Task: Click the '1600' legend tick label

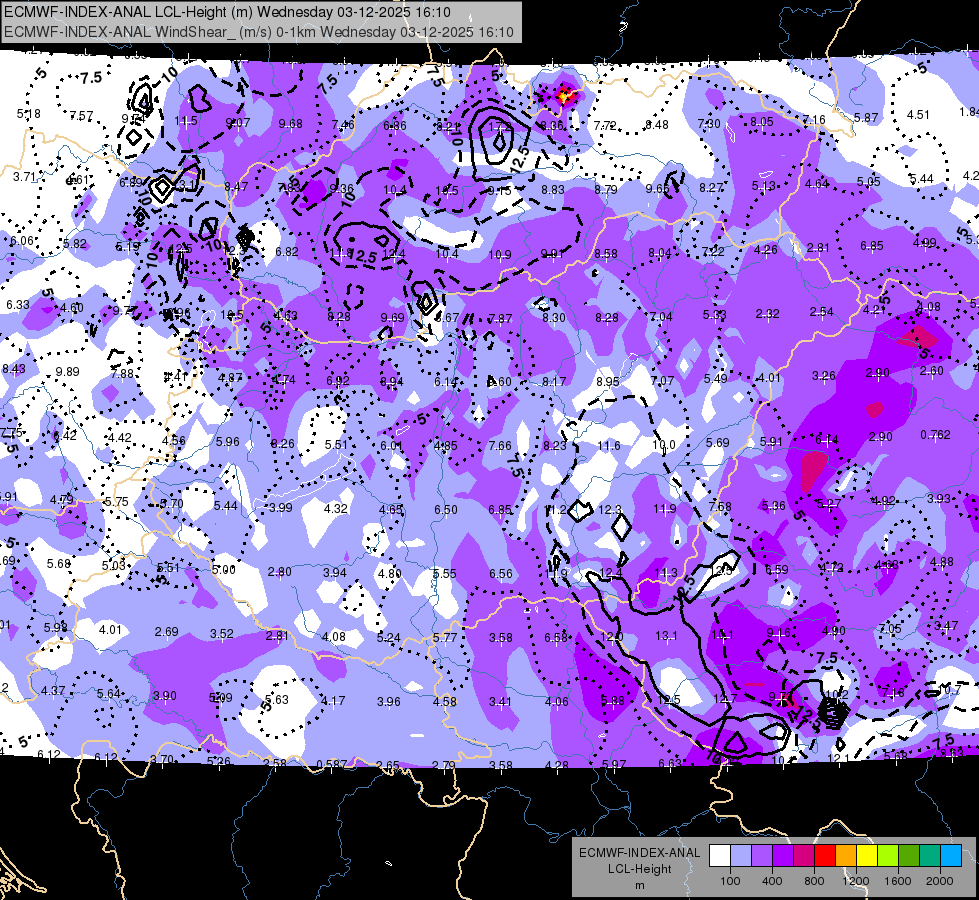Action: (x=898, y=881)
